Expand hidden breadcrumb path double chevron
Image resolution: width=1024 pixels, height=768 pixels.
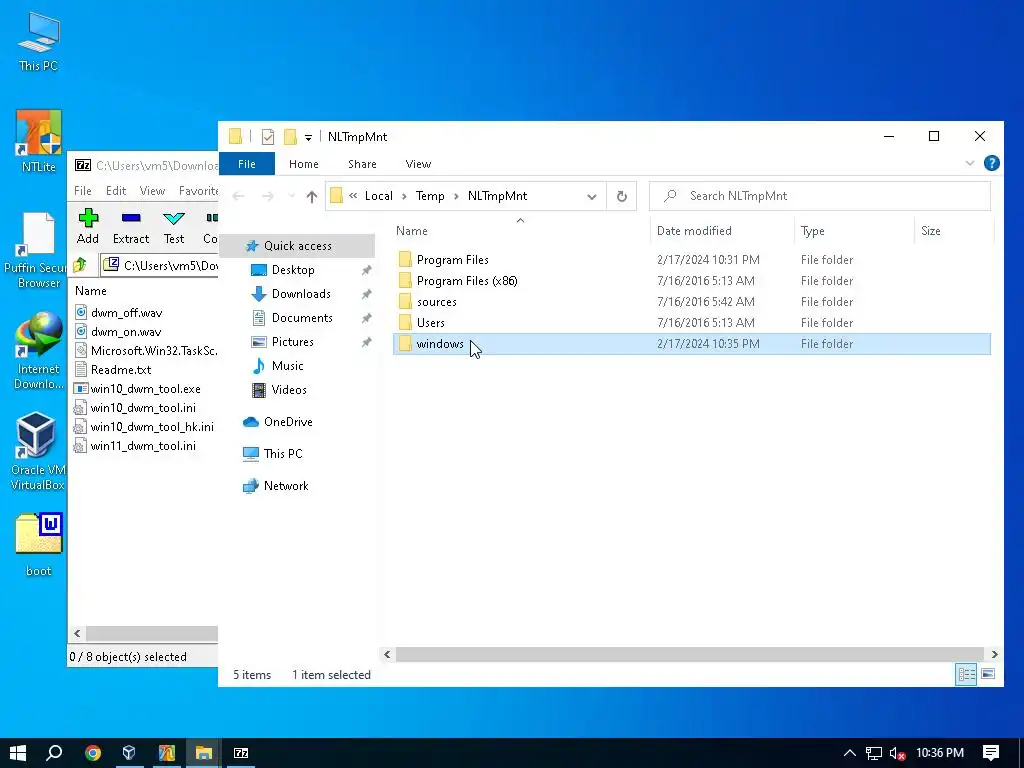tap(353, 196)
